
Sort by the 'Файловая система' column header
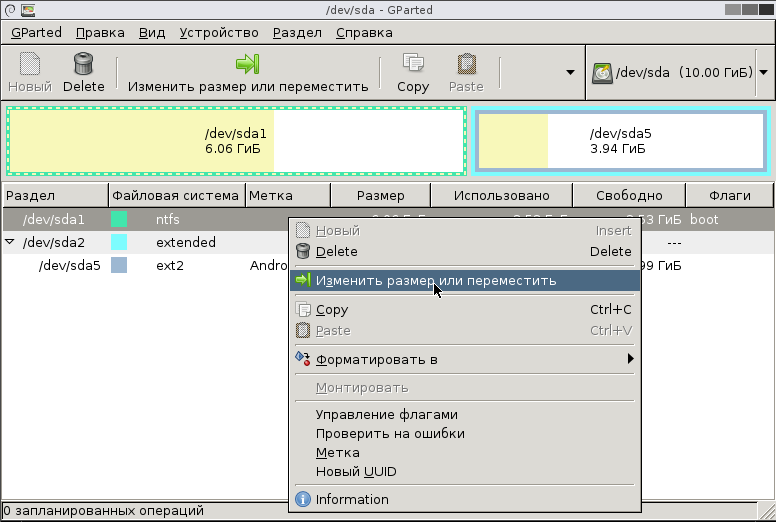177,195
